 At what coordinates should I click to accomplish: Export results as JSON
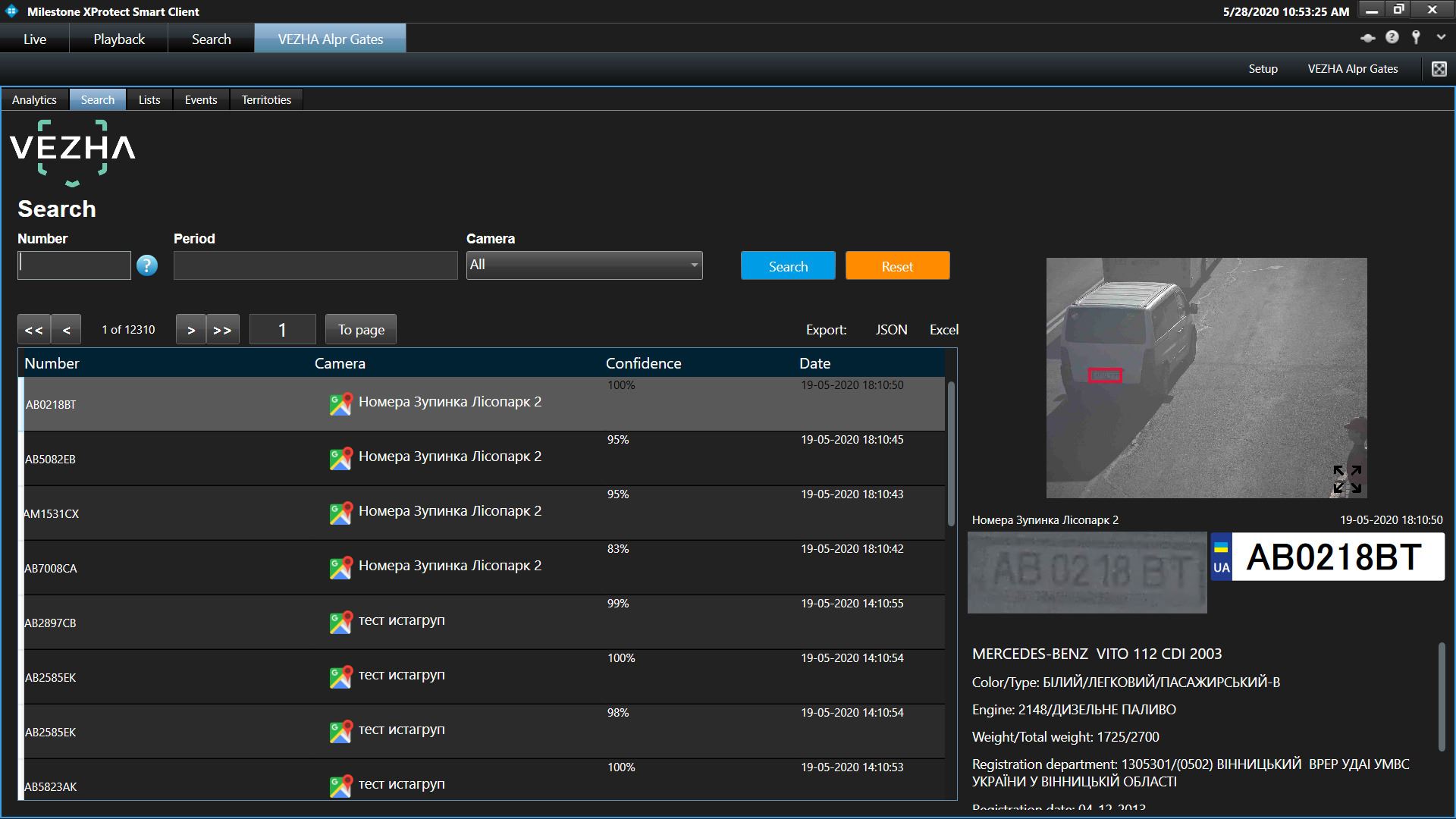[891, 329]
